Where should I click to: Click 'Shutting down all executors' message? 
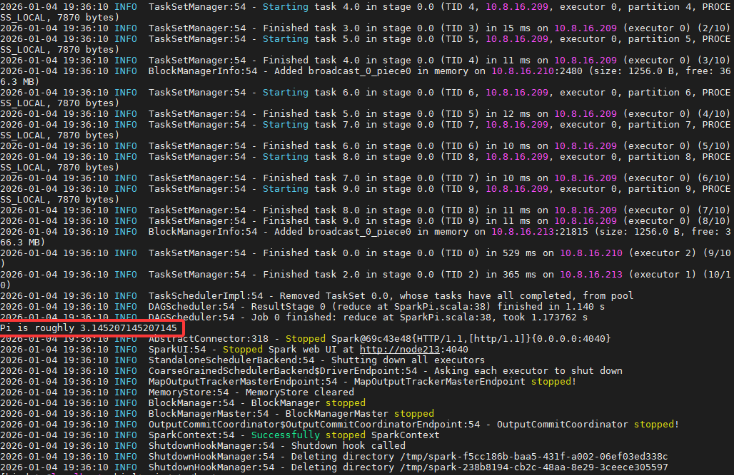(x=408, y=360)
